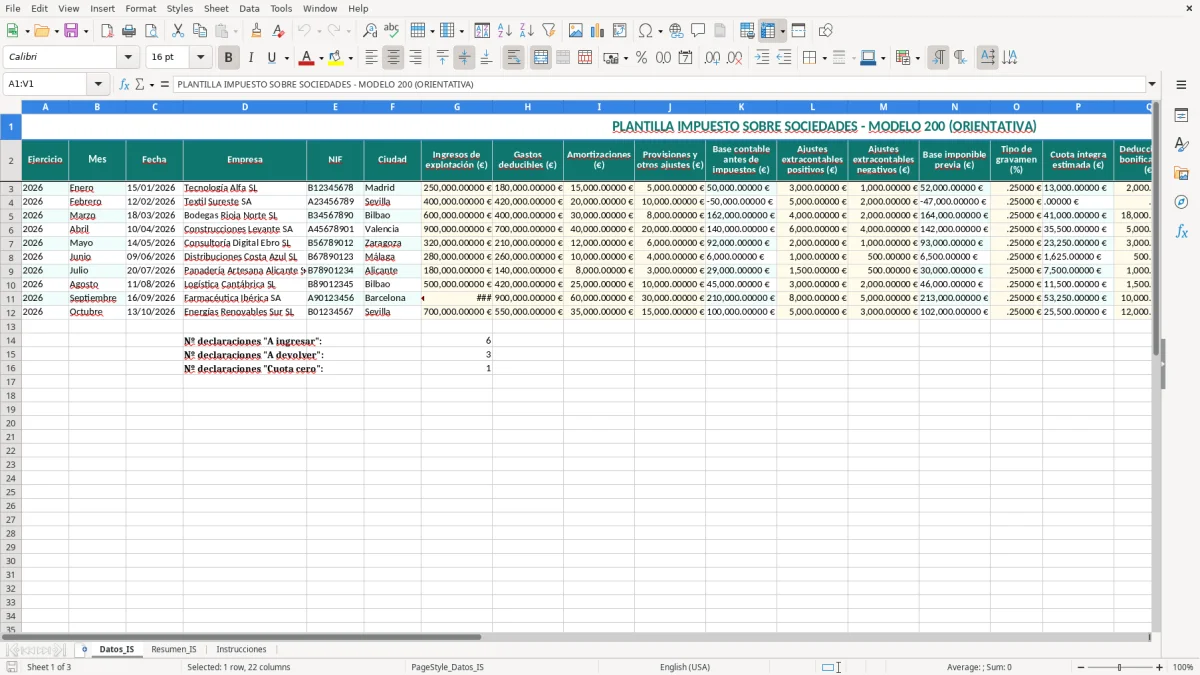Viewport: 1200px width, 675px height.
Task: Open Save button dropdown arrow
Action: click(86, 31)
